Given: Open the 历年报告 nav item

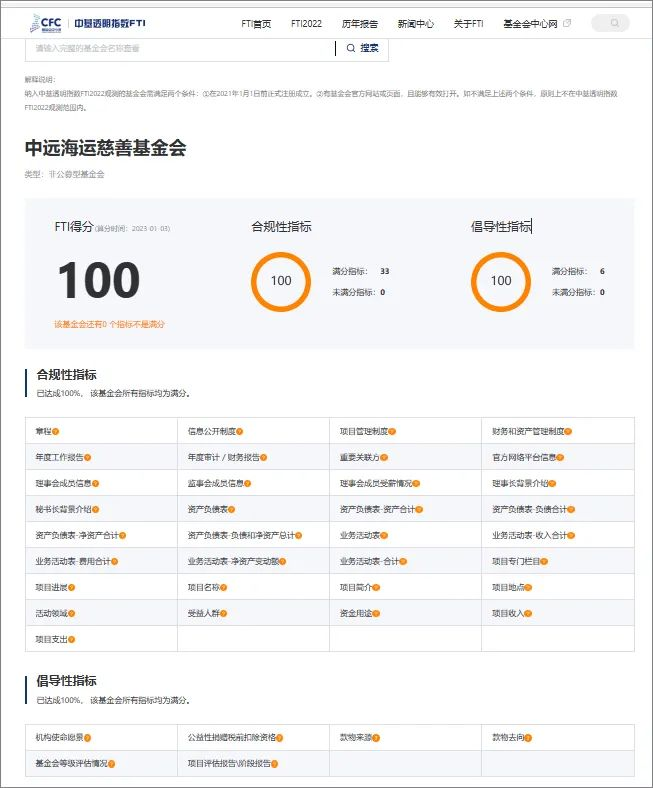Looking at the screenshot, I should point(359,24).
